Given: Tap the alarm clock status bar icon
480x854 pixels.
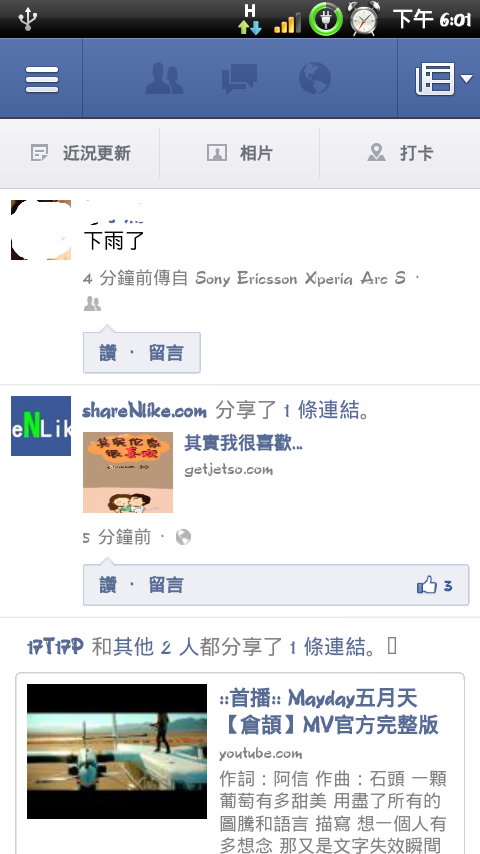Looking at the screenshot, I should pyautogui.click(x=364, y=19).
